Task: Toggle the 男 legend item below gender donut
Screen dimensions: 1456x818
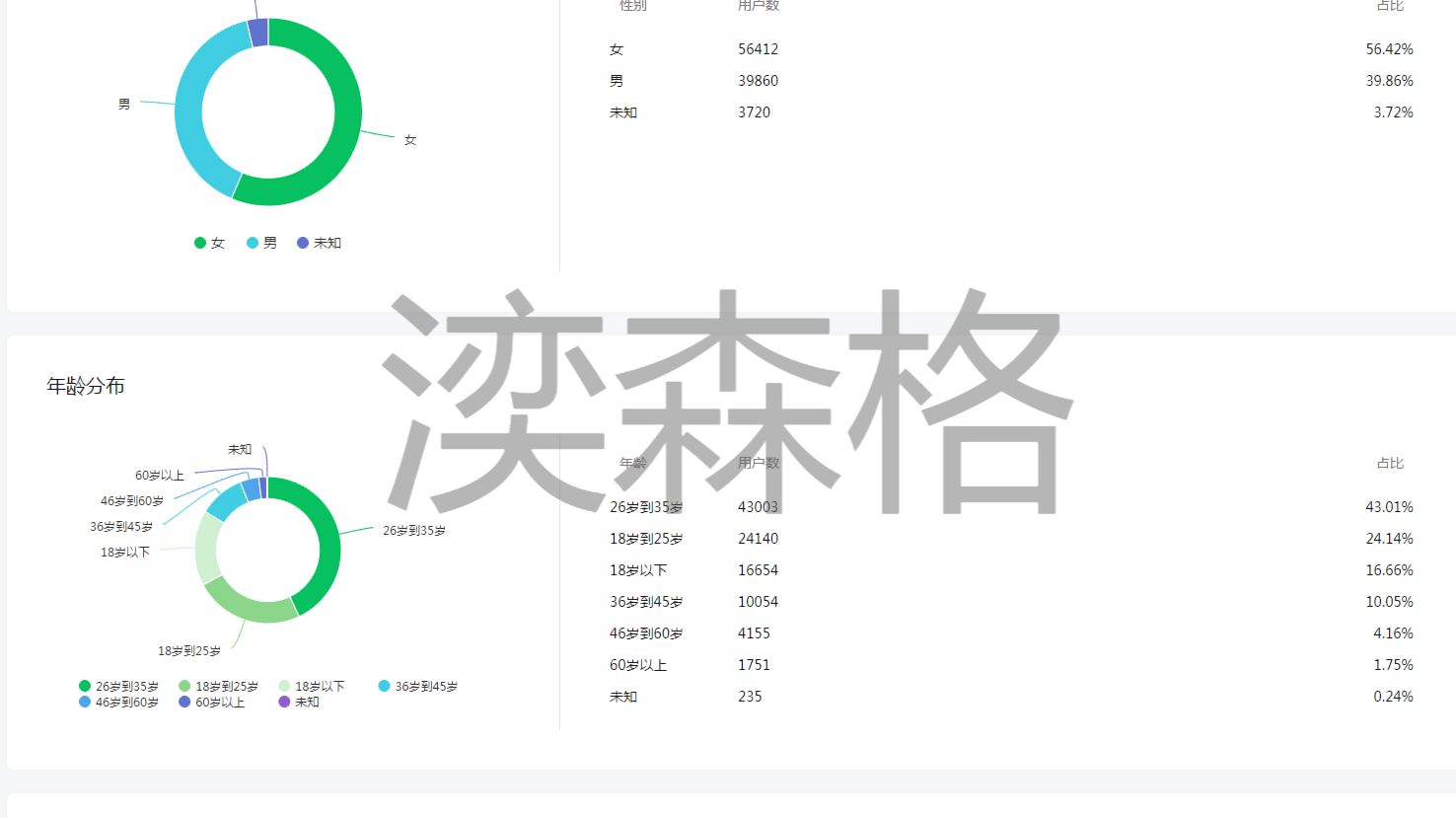Action: click(261, 243)
